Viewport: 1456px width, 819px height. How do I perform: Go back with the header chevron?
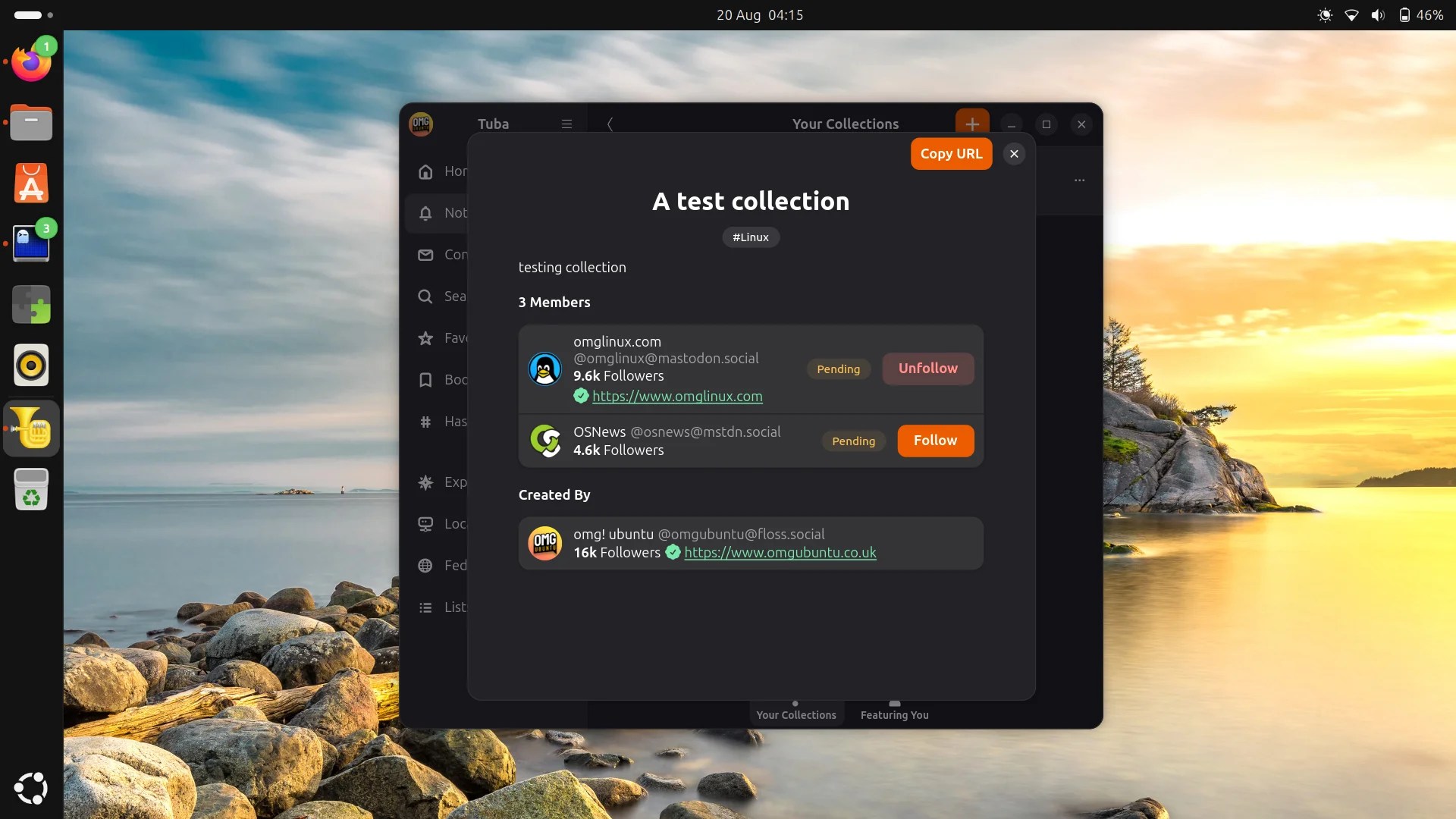pyautogui.click(x=610, y=124)
